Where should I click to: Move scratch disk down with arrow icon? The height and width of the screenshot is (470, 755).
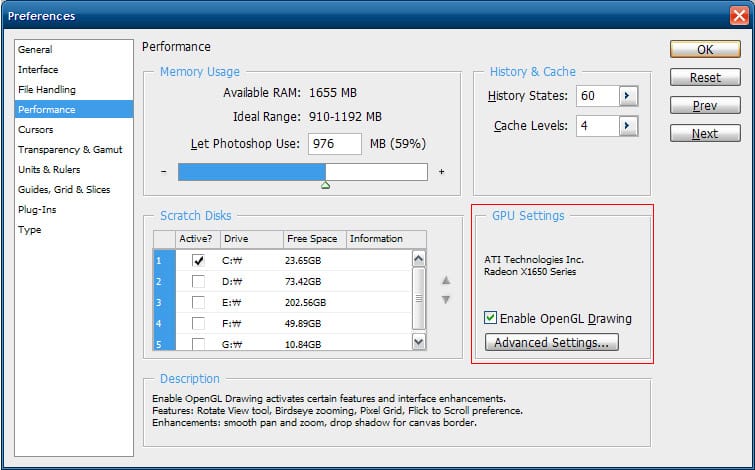pyautogui.click(x=446, y=299)
